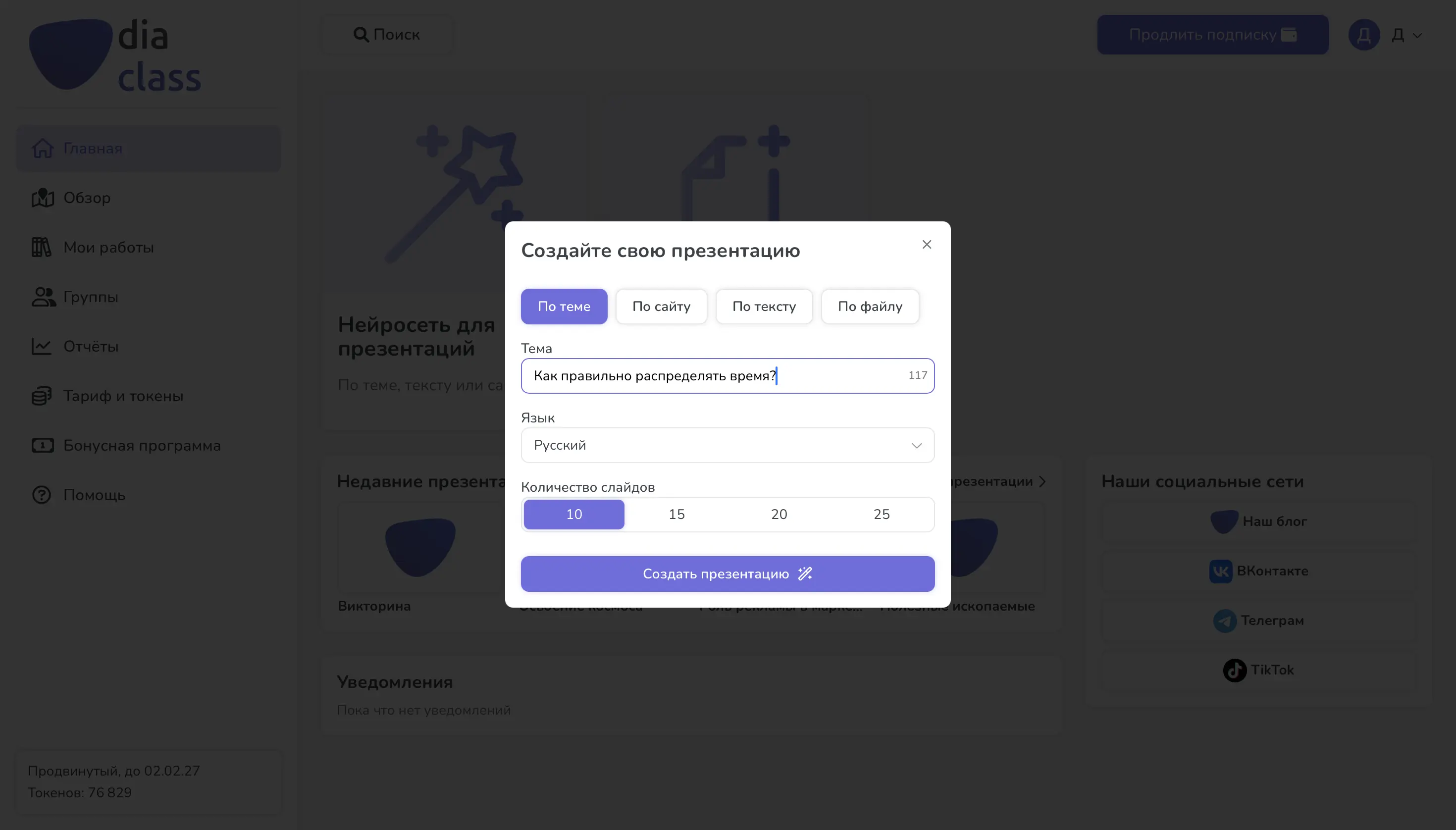The height and width of the screenshot is (830, 1456).
Task: Click Продлить подписку button
Action: point(1212,35)
